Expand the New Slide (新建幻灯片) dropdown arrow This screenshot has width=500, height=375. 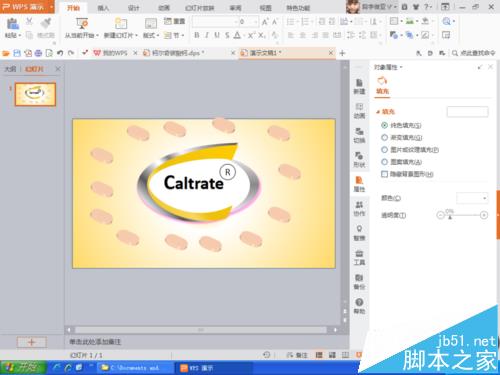pos(136,35)
